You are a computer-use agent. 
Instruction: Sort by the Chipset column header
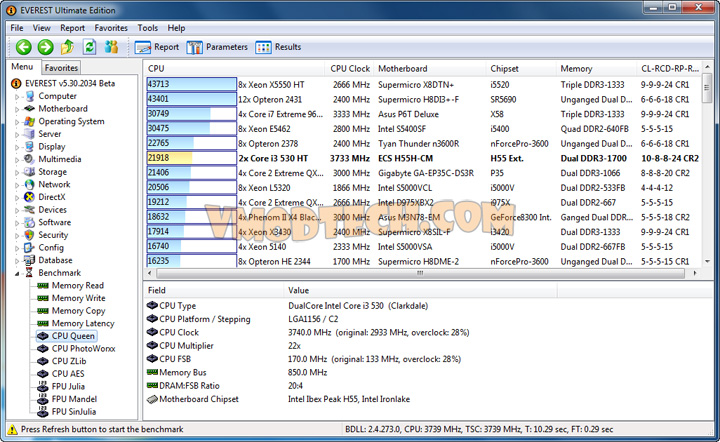coord(521,68)
